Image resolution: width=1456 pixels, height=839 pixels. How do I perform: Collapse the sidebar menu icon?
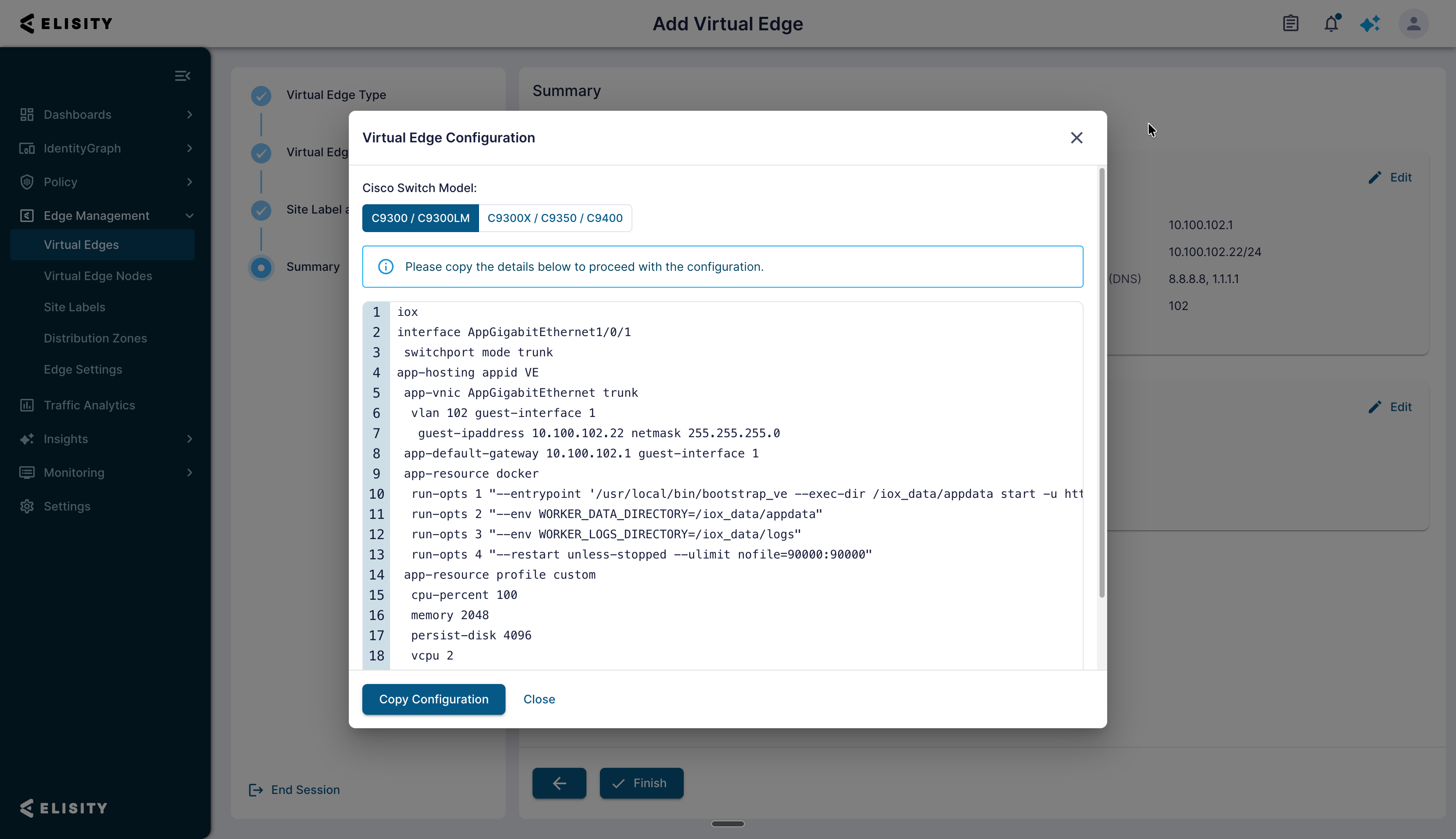click(182, 75)
